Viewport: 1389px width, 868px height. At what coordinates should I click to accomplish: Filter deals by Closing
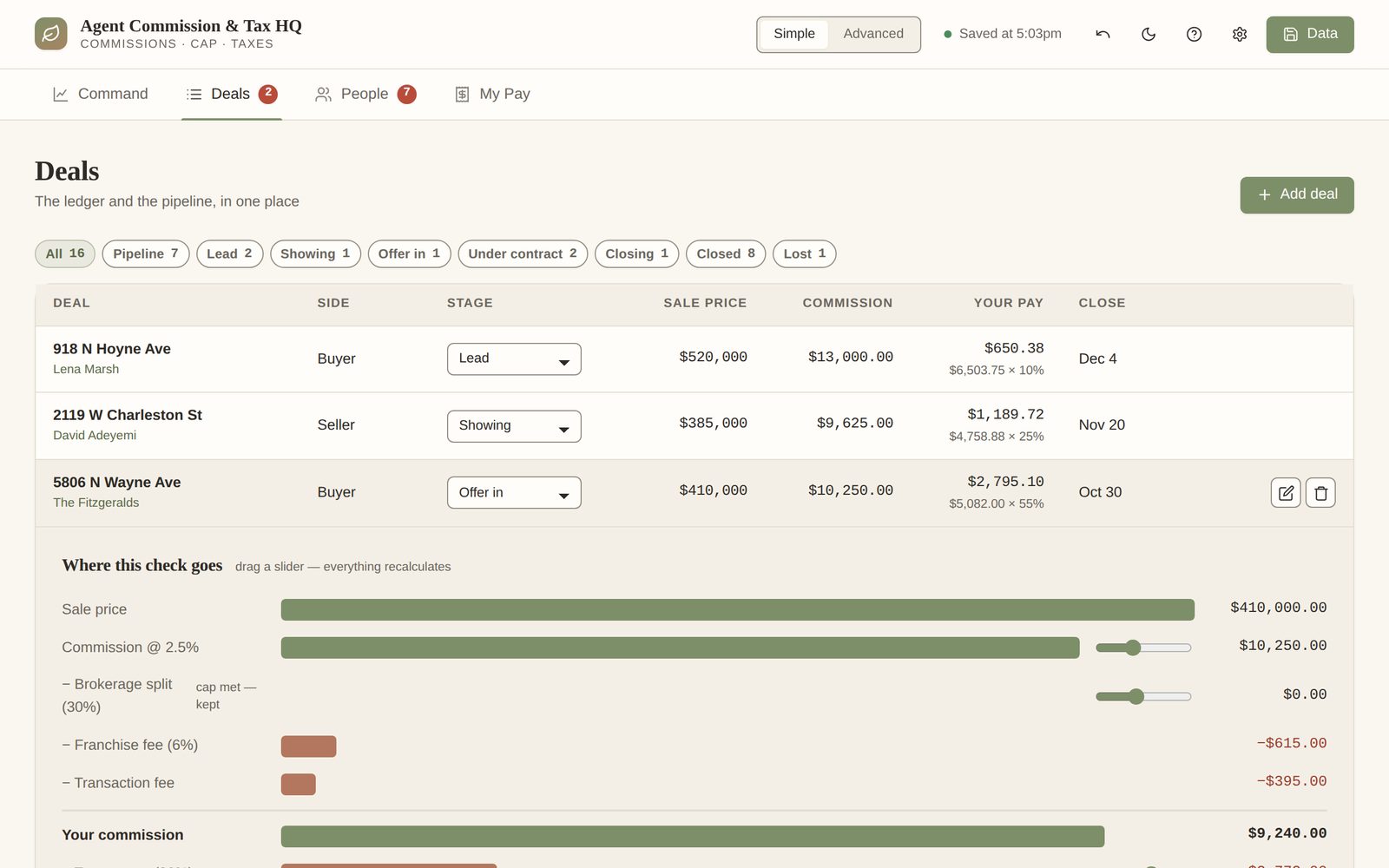[636, 253]
